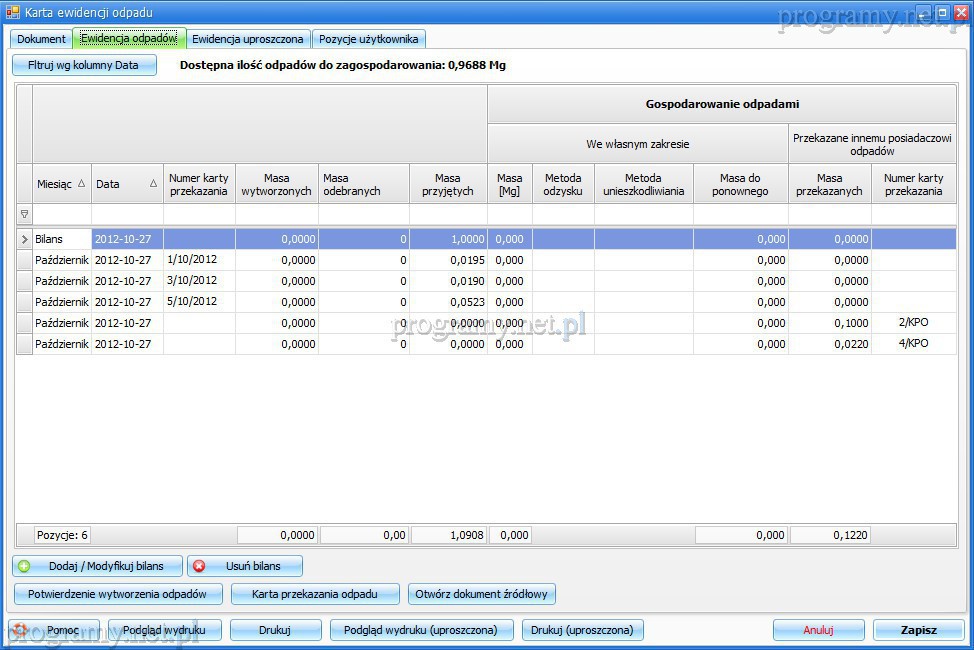Click the lifebuoy icon on the Pomoc button
Viewport: 974px width, 650px height.
coord(21,630)
